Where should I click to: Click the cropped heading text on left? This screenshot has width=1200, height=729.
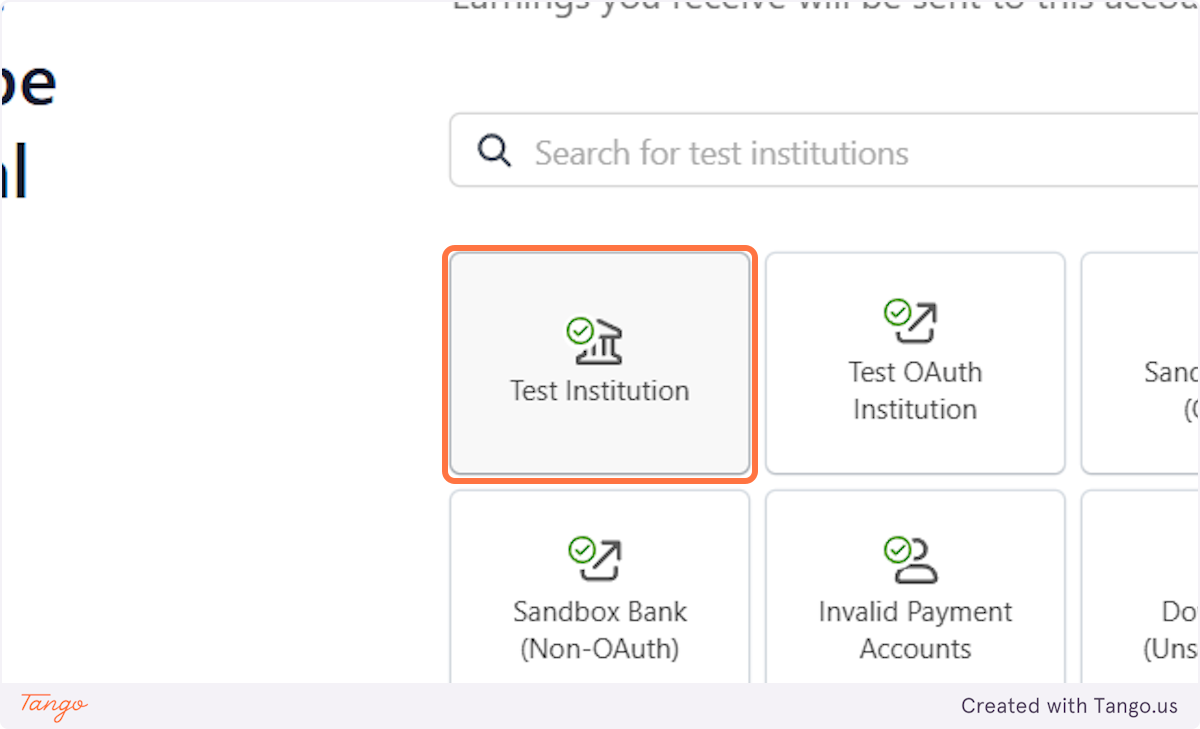(27, 126)
